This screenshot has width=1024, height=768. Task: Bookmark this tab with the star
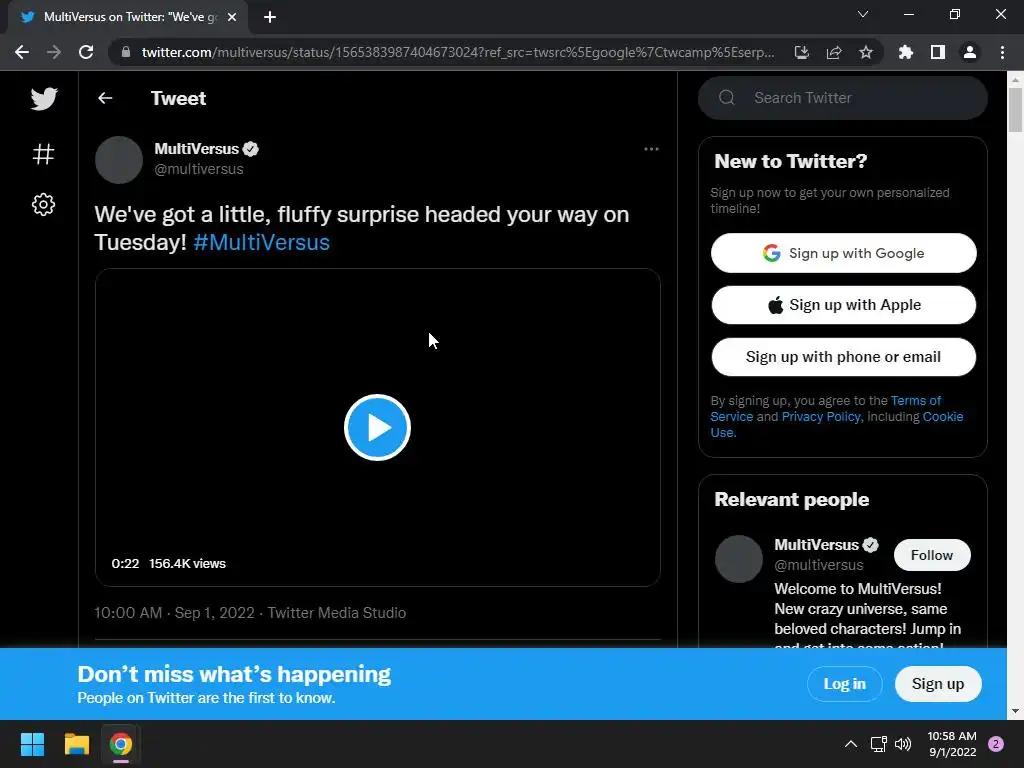[x=866, y=52]
